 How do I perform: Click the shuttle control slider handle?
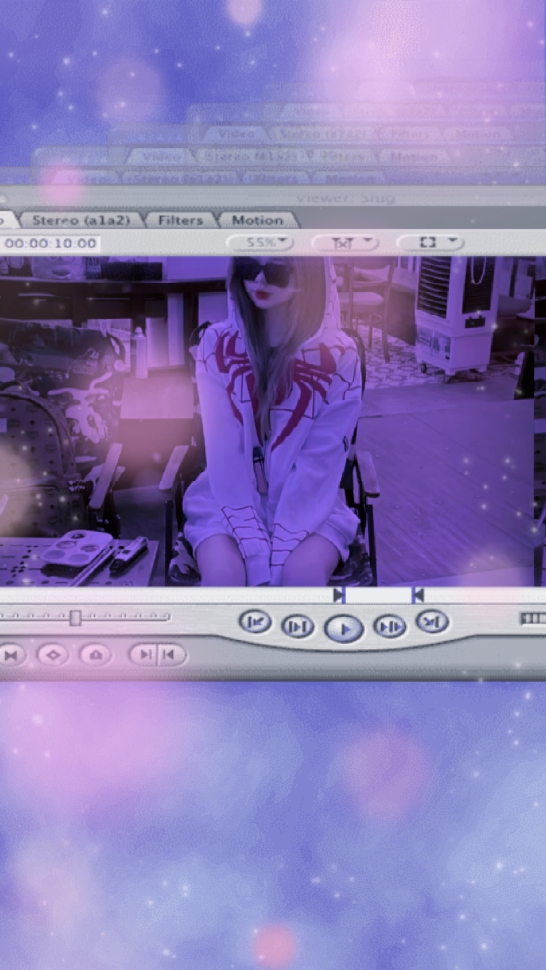[75, 617]
